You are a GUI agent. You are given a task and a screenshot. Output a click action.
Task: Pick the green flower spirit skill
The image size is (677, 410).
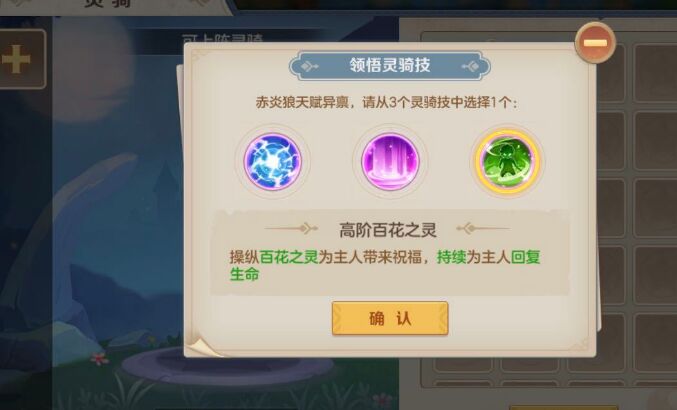[507, 162]
